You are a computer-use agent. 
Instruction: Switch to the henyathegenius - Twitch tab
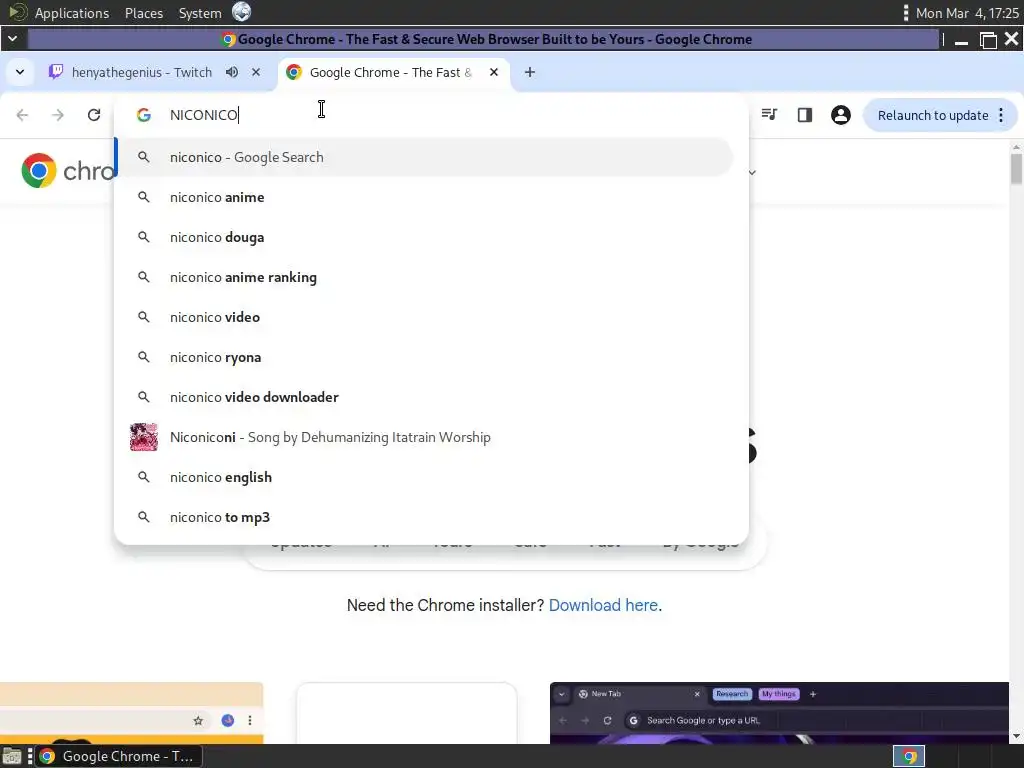tap(141, 72)
